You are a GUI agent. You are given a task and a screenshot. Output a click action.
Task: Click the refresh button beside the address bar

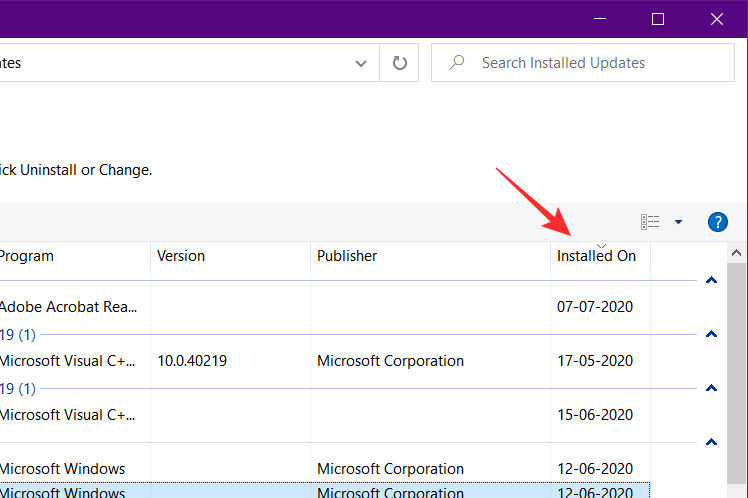[400, 63]
